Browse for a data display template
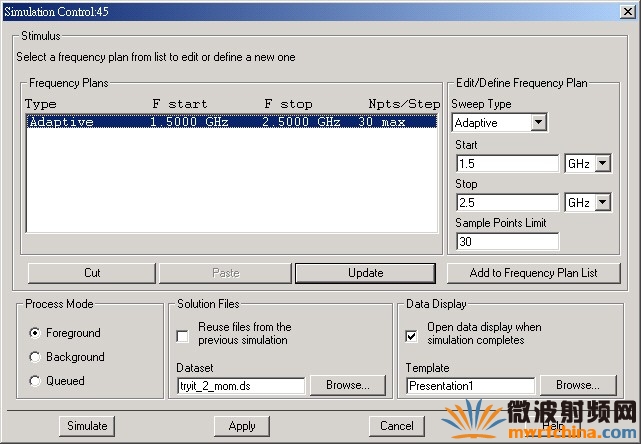This screenshot has height=444, width=641. pos(578,385)
